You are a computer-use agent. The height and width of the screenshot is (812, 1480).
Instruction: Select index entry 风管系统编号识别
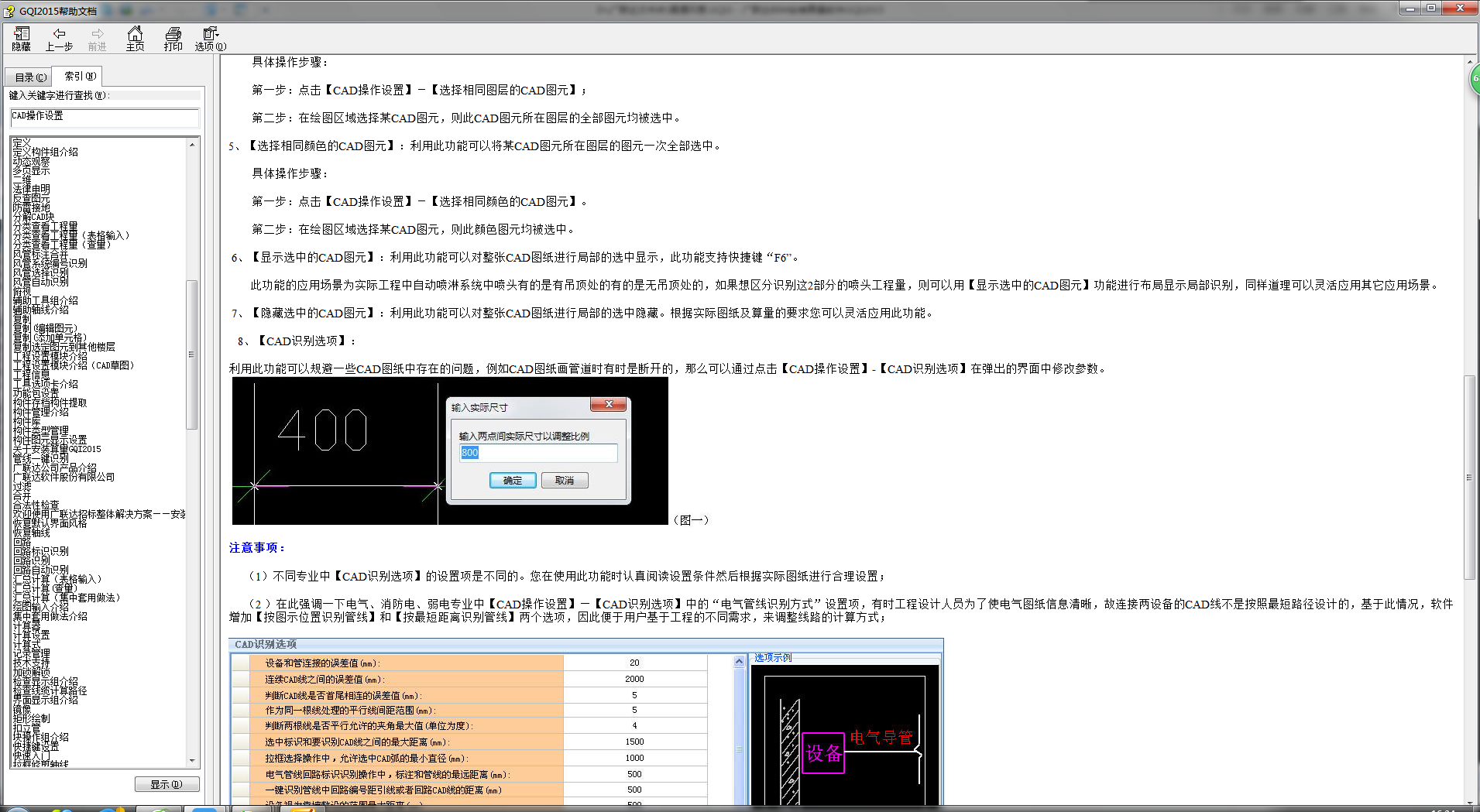tap(50, 263)
